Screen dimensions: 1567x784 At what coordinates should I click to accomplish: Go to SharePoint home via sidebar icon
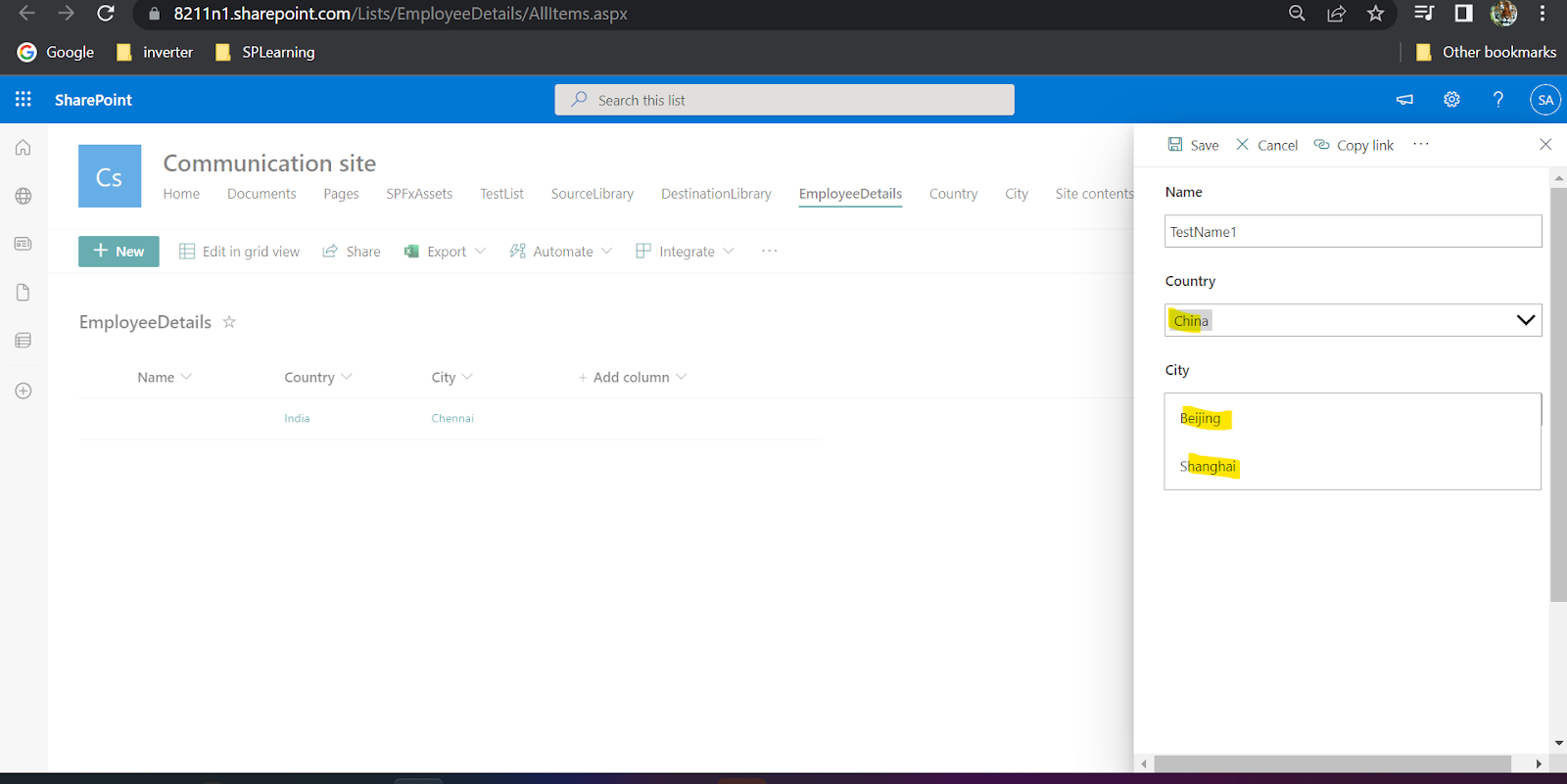24,148
